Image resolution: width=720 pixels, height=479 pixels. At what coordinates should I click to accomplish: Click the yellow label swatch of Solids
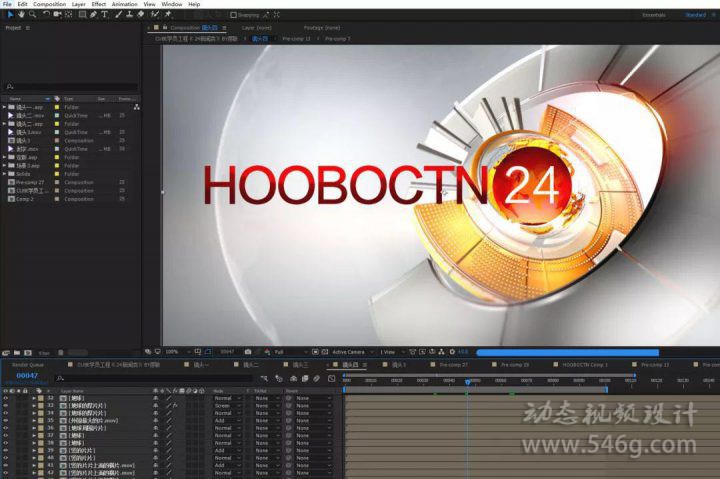point(58,174)
